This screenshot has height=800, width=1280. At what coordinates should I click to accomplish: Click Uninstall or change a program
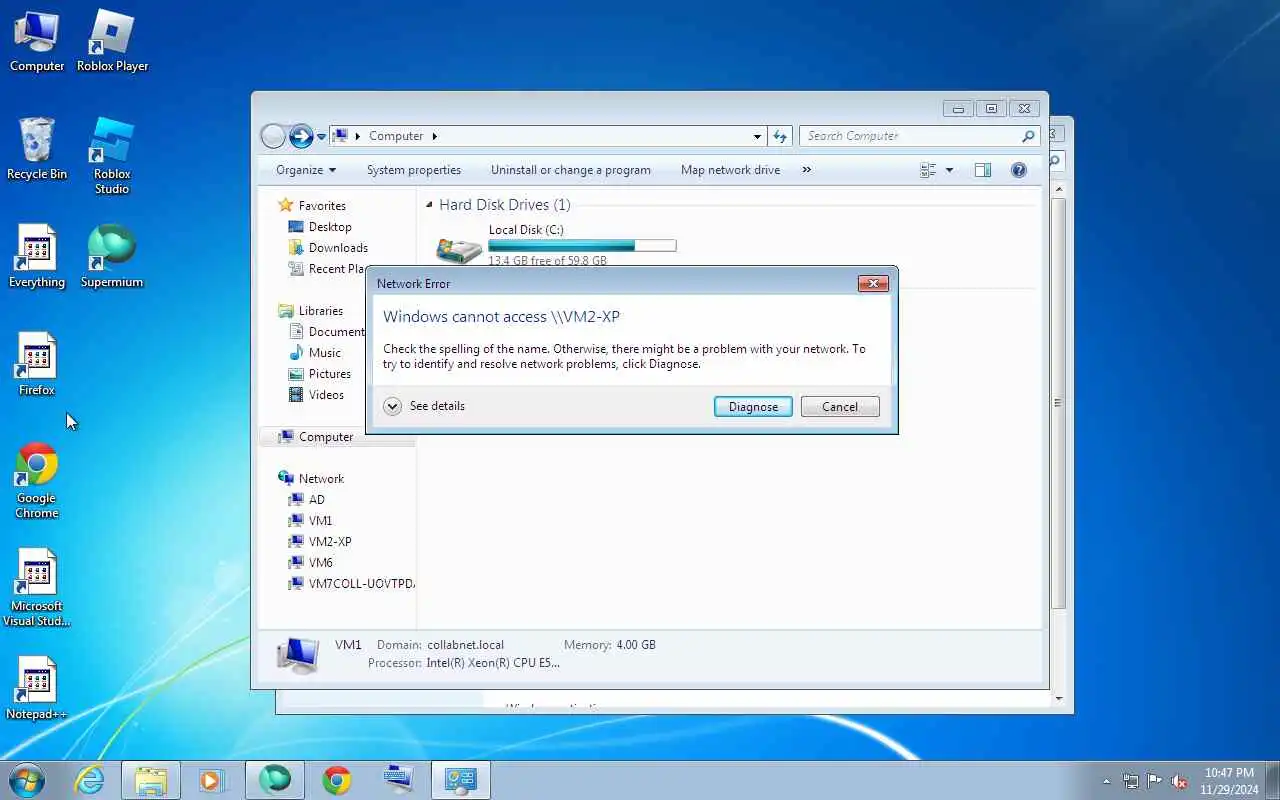[x=571, y=170]
